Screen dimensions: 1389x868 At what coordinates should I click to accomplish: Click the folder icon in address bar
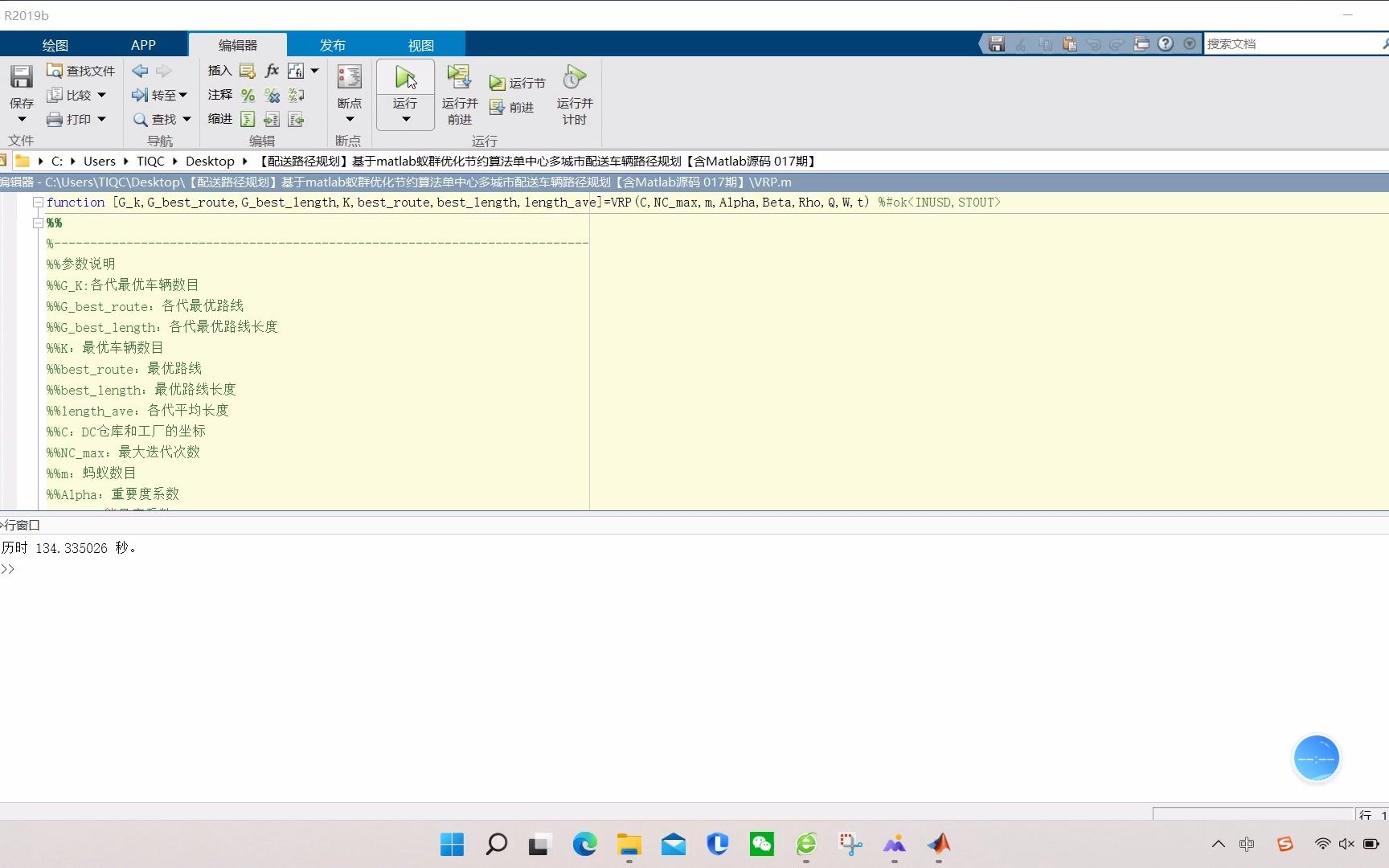[x=23, y=161]
